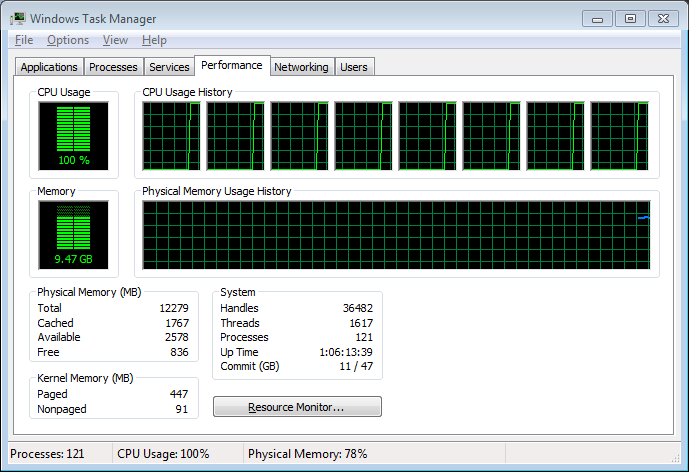Click the Handles value 36482
This screenshot has width=689, height=472.
[358, 308]
